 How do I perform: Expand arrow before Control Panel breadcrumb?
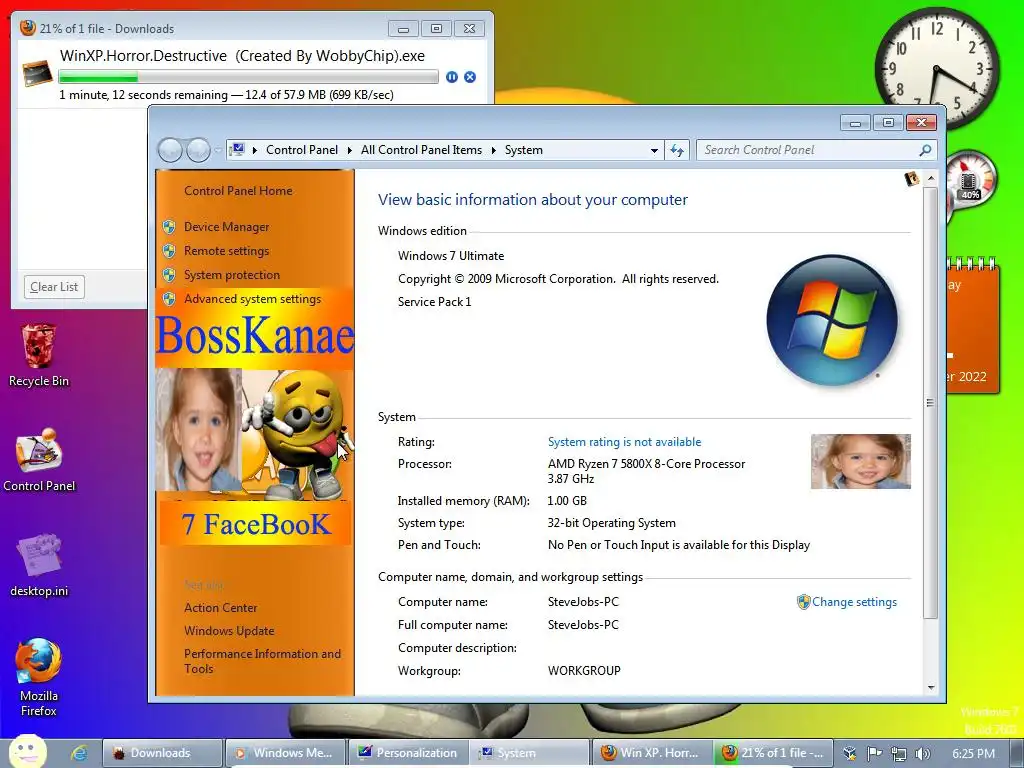click(254, 150)
